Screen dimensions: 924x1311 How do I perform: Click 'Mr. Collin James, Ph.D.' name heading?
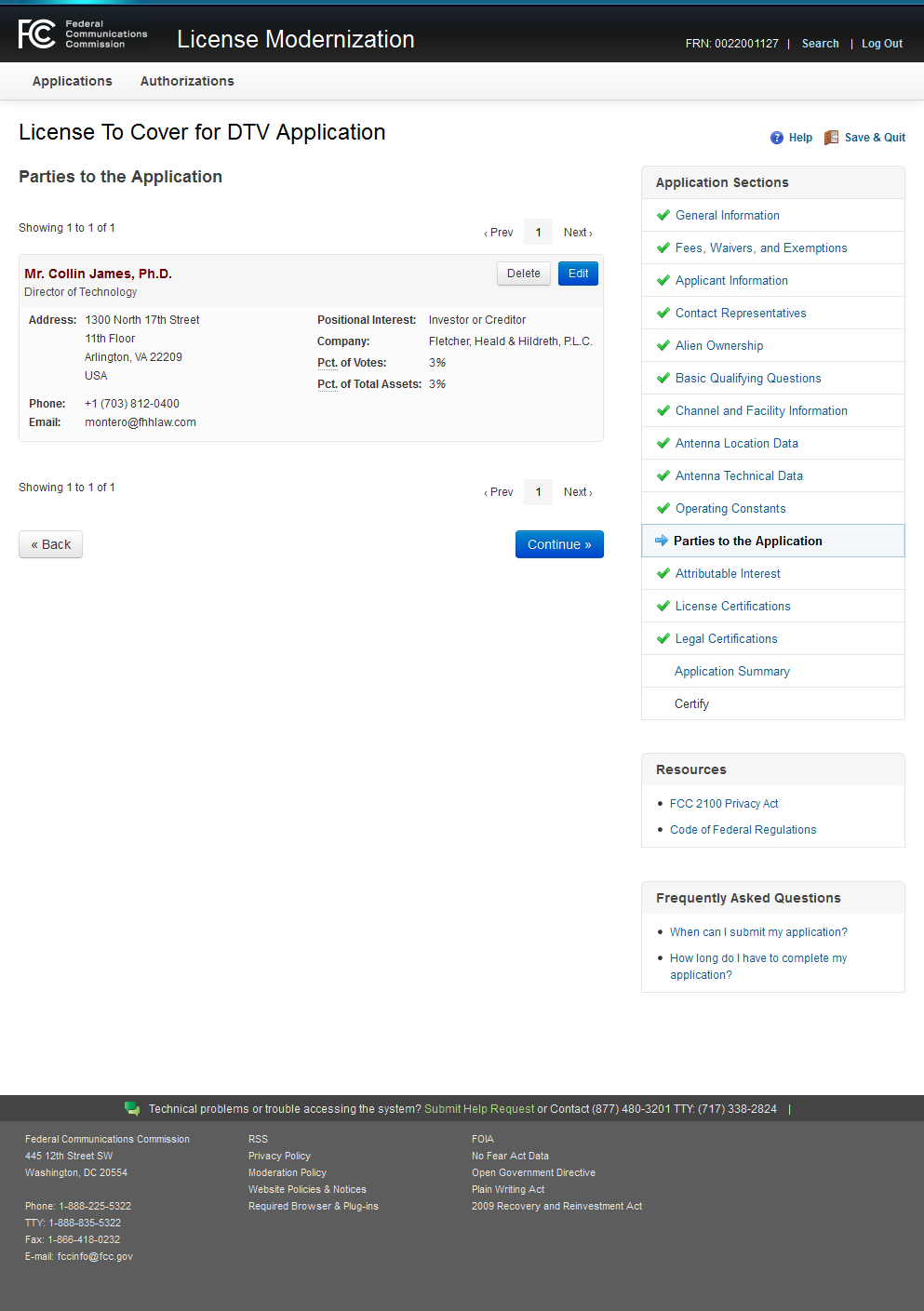[x=98, y=274]
